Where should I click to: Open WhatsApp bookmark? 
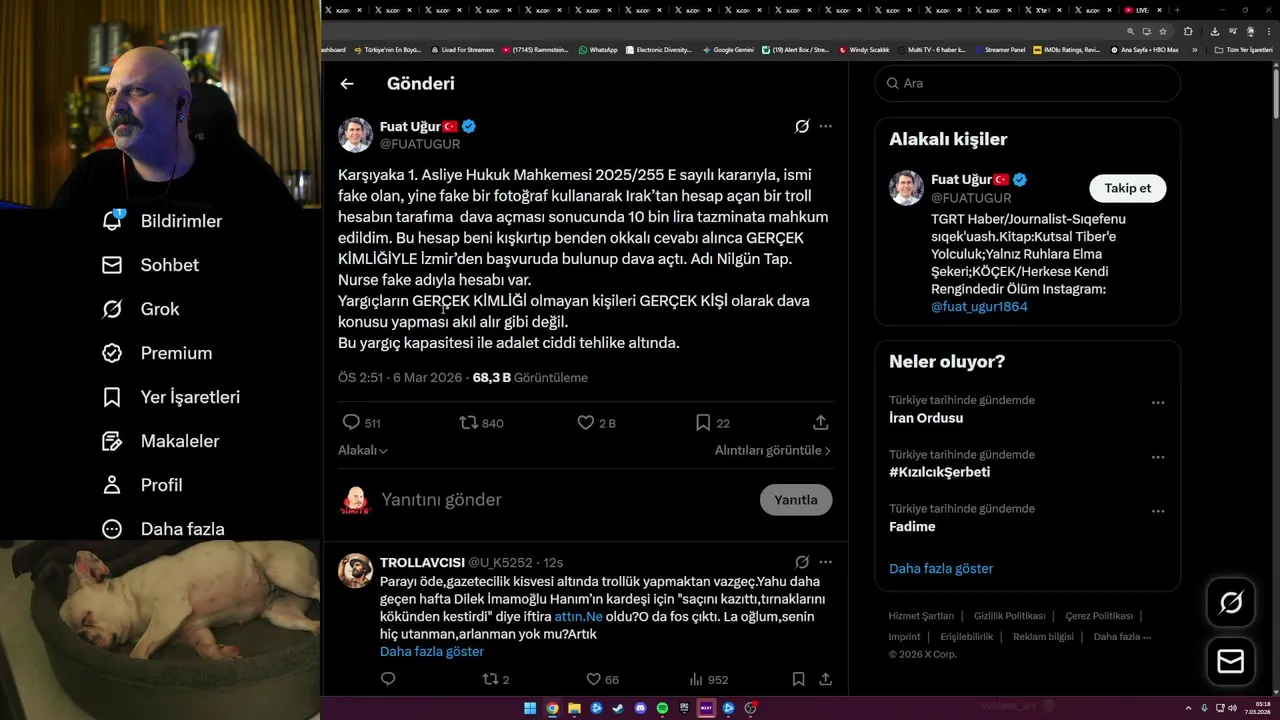tap(598, 50)
